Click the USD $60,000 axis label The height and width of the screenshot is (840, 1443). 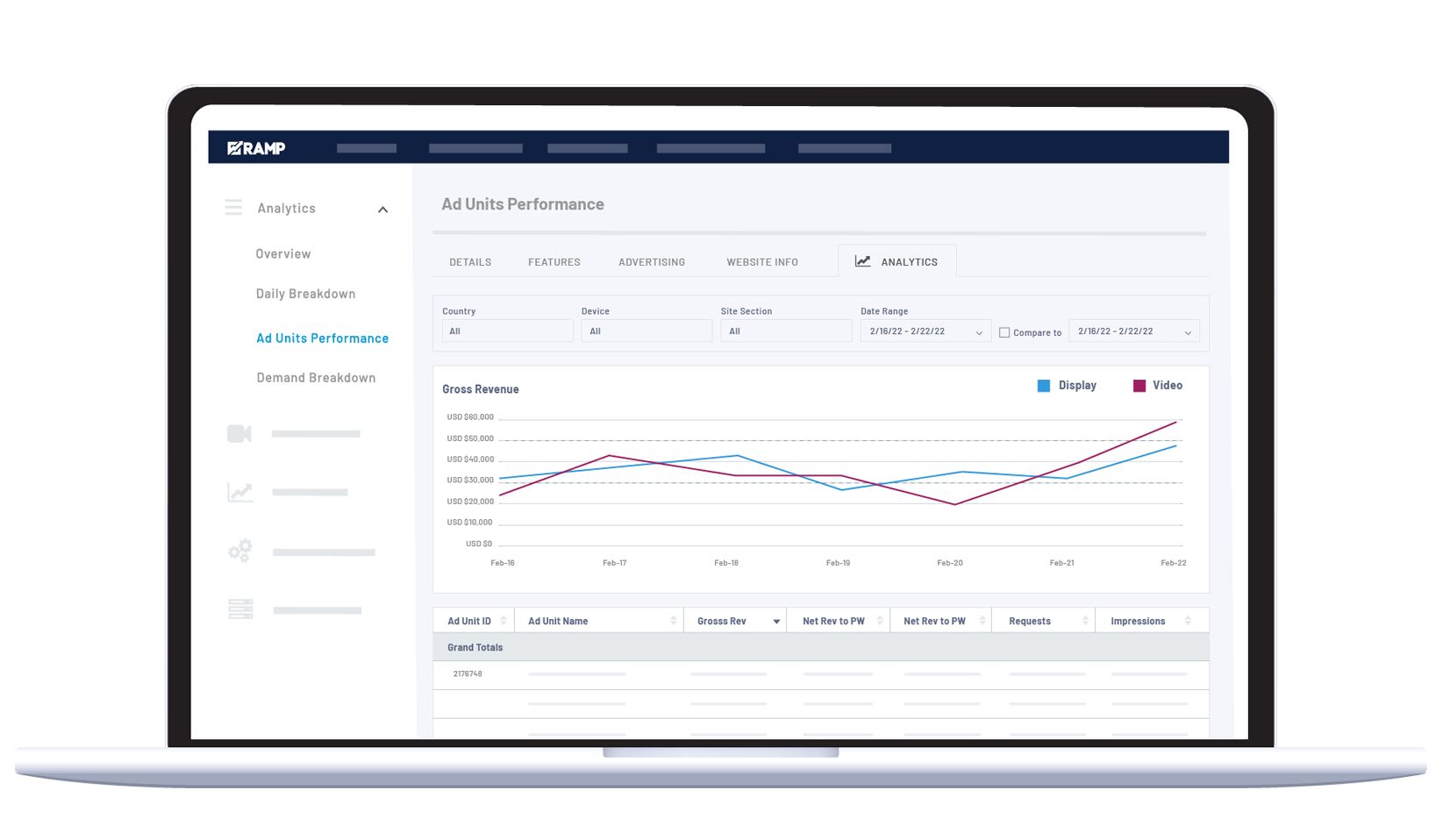[x=470, y=417]
